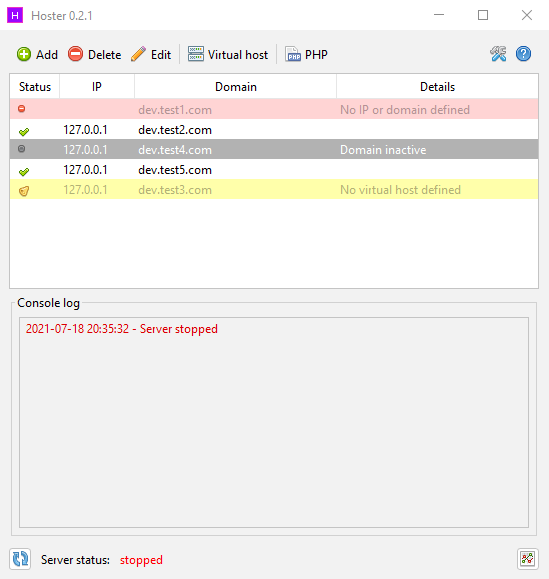Screen dimensions: 549x579
Task: Click the green Add button
Action: [x=37, y=55]
